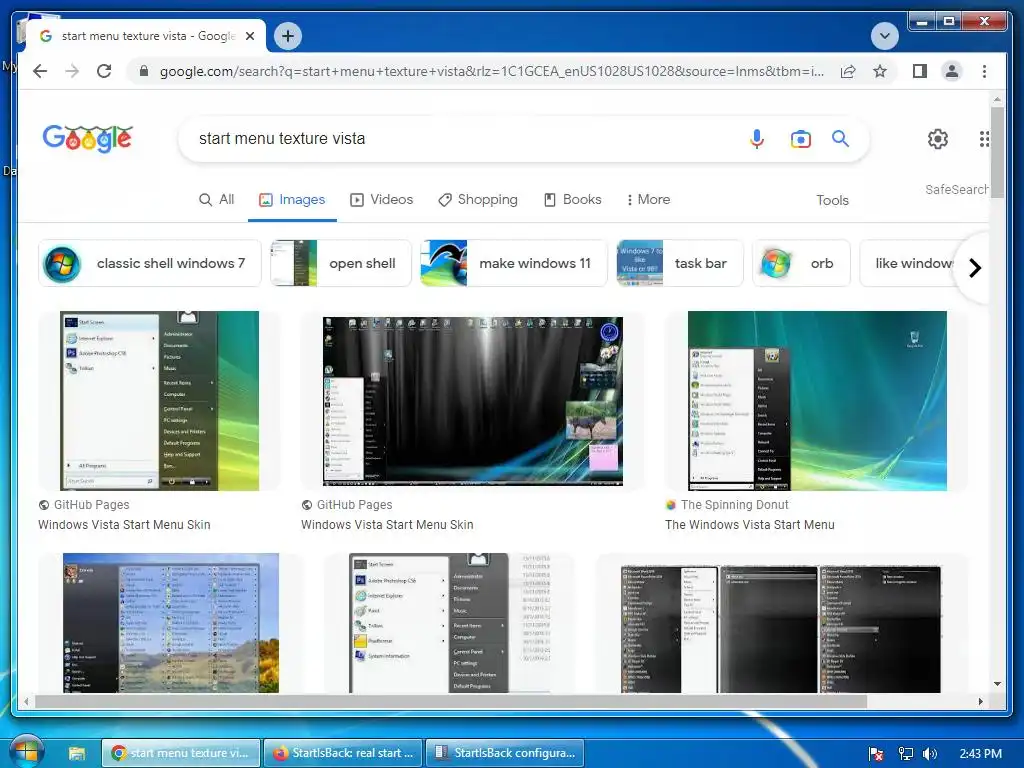Open the black start menu variations thumbnail
Image resolution: width=1024 pixels, height=768 pixels.
(x=780, y=630)
